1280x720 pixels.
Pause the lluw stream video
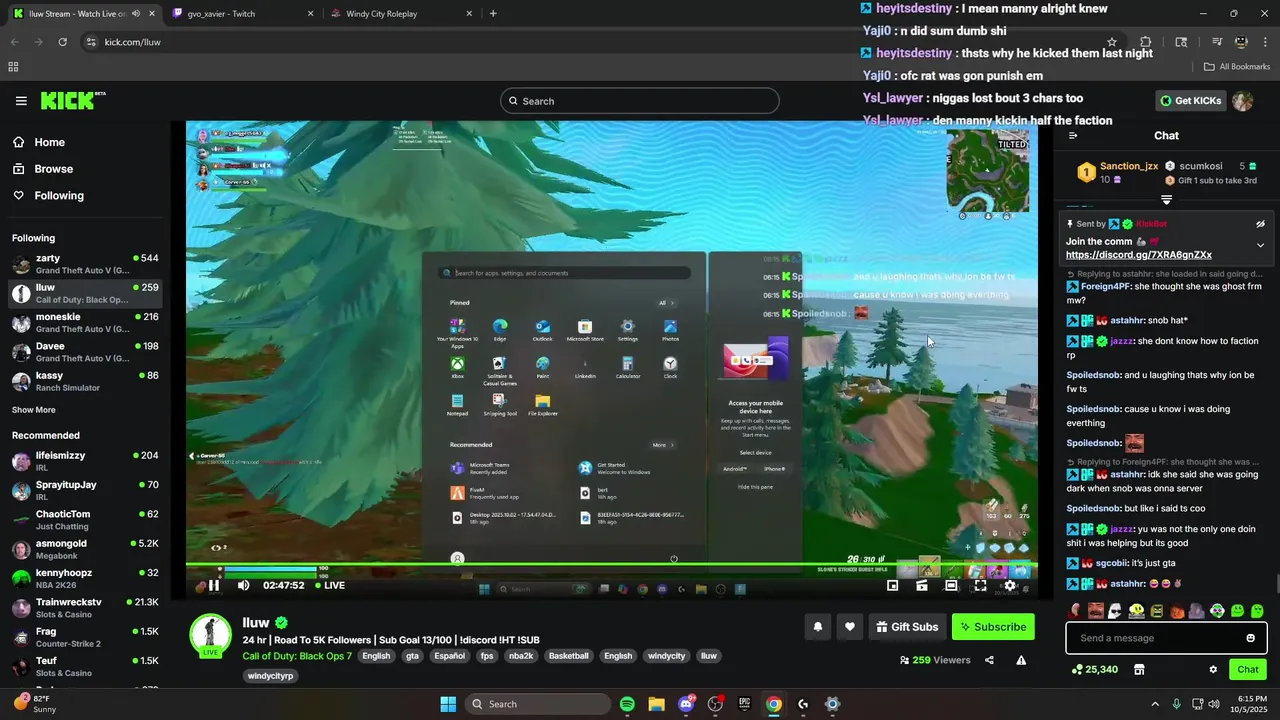214,586
